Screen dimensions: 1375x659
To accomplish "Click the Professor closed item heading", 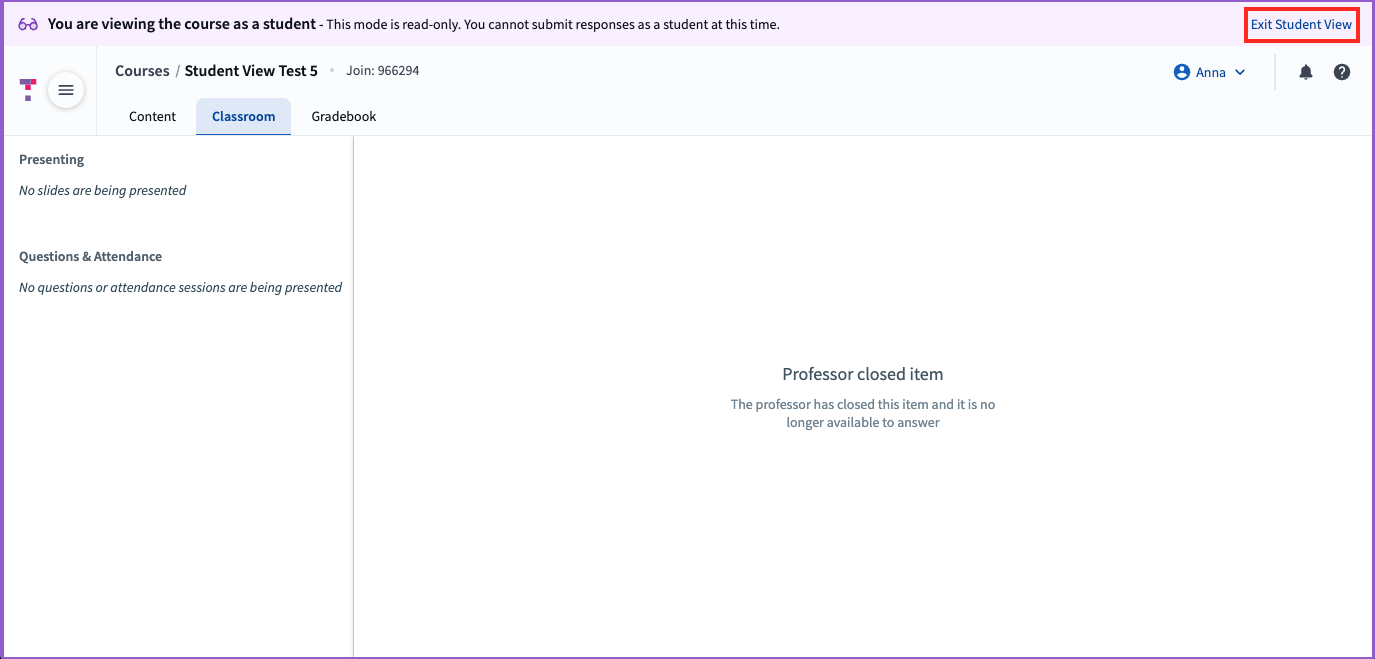I will (862, 373).
